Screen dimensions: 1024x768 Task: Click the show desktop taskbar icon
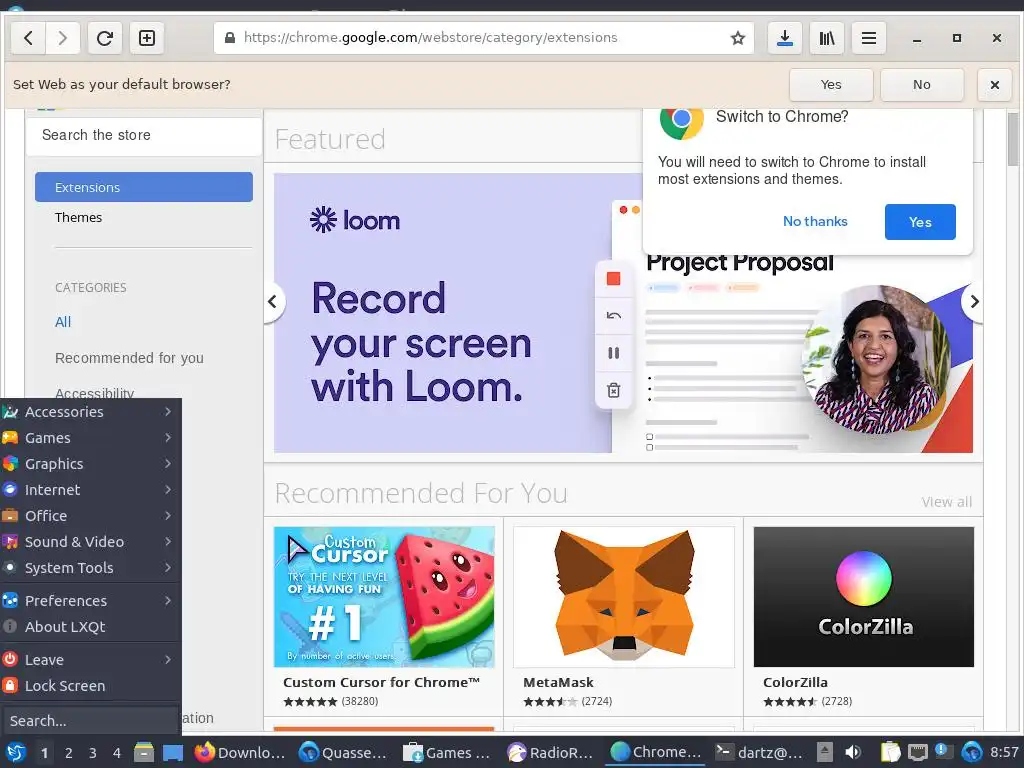[172, 752]
